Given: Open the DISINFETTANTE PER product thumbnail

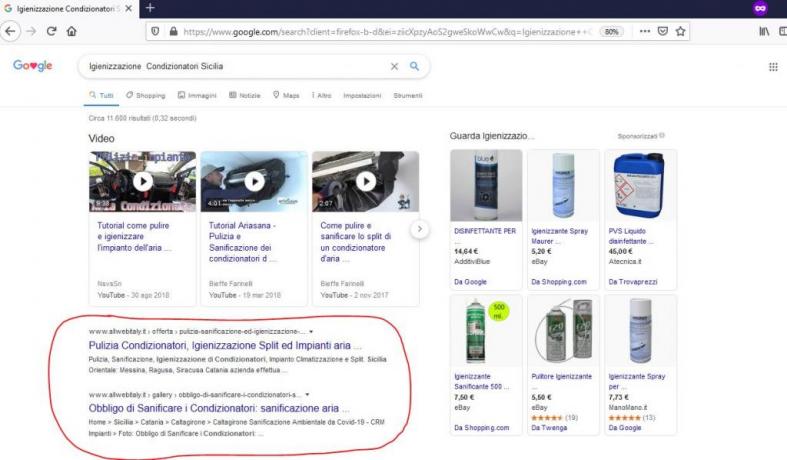Looking at the screenshot, I should coord(486,186).
